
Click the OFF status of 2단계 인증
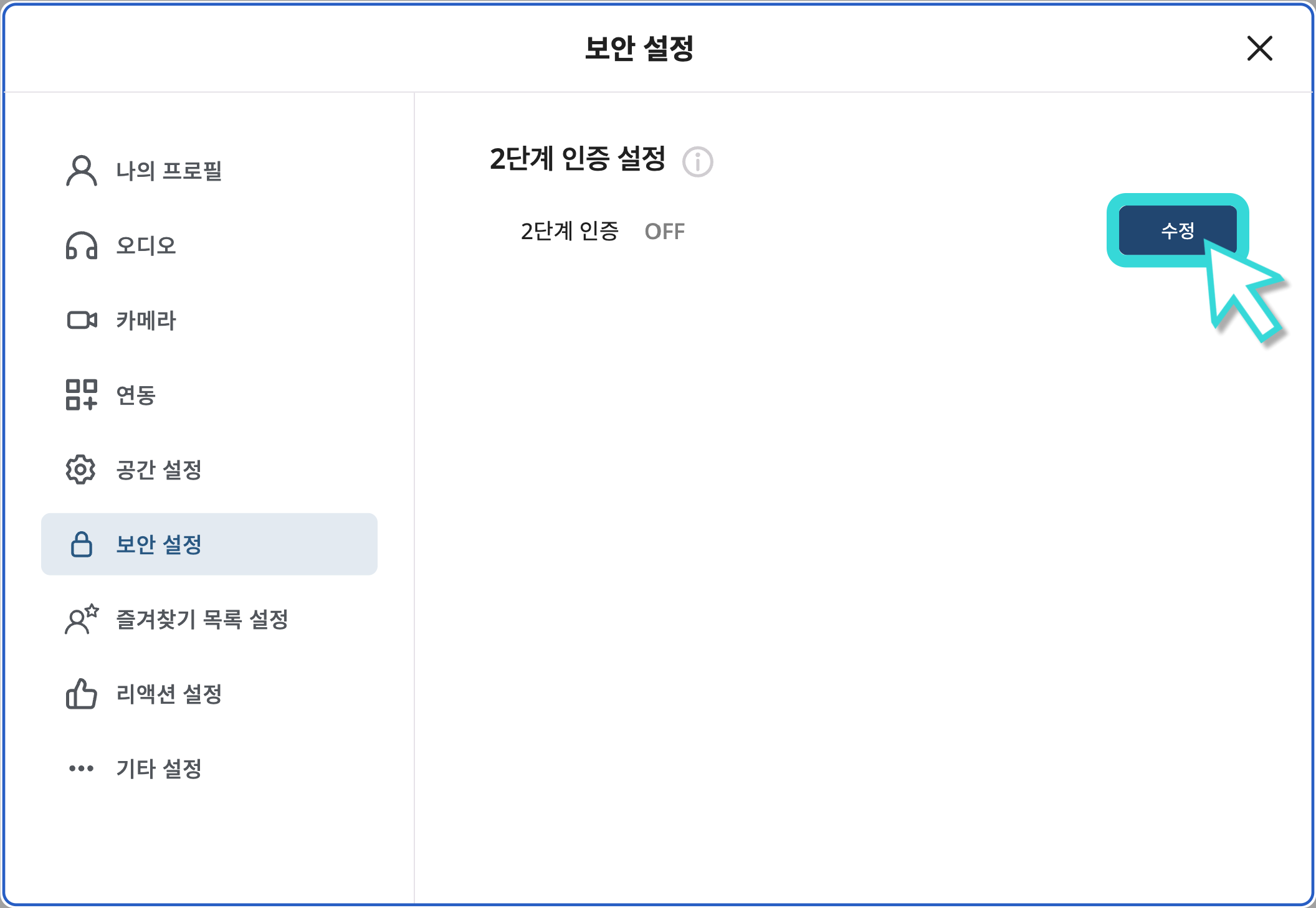[665, 231]
